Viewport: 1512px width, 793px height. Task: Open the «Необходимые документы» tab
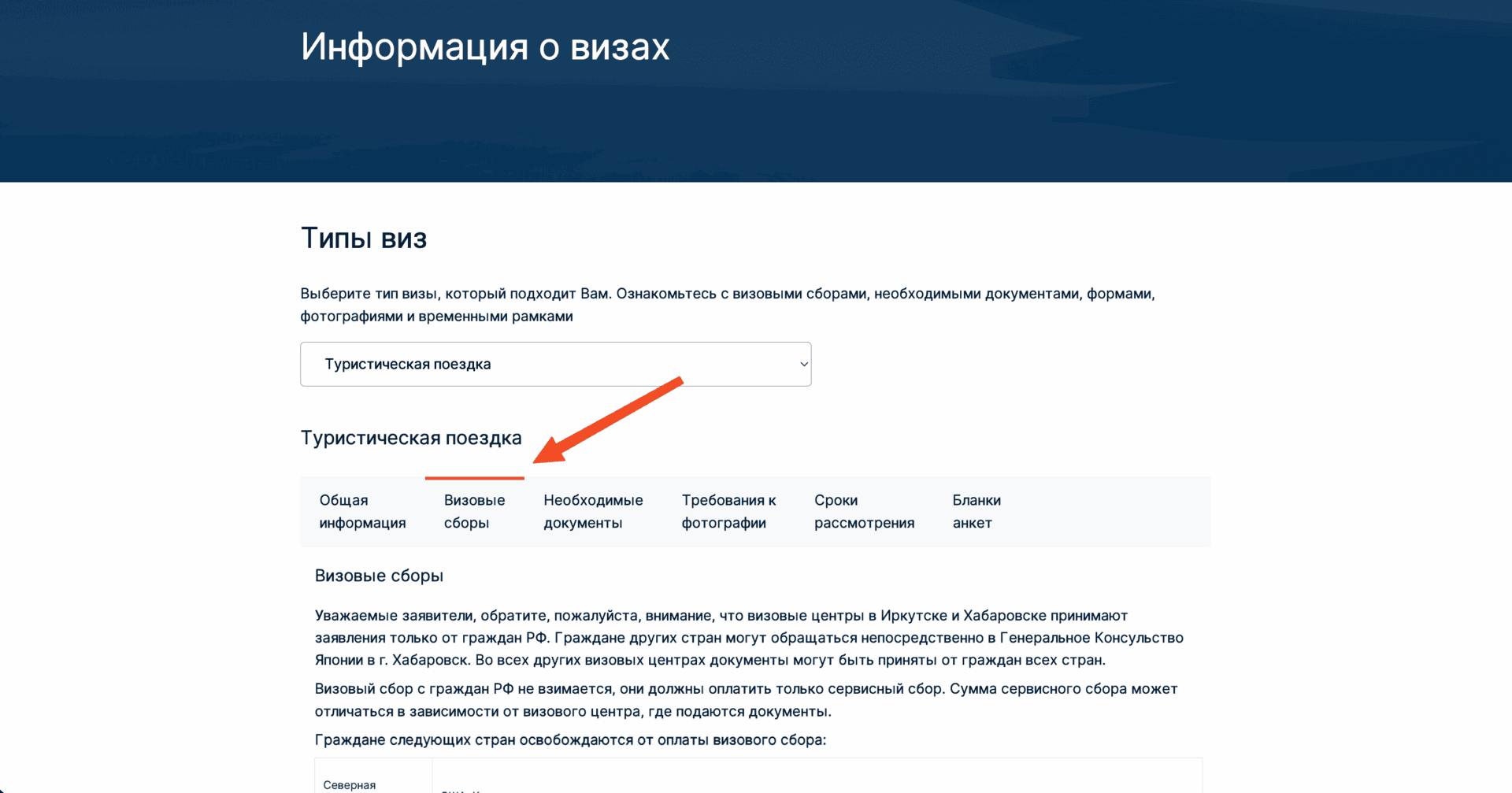click(x=593, y=511)
